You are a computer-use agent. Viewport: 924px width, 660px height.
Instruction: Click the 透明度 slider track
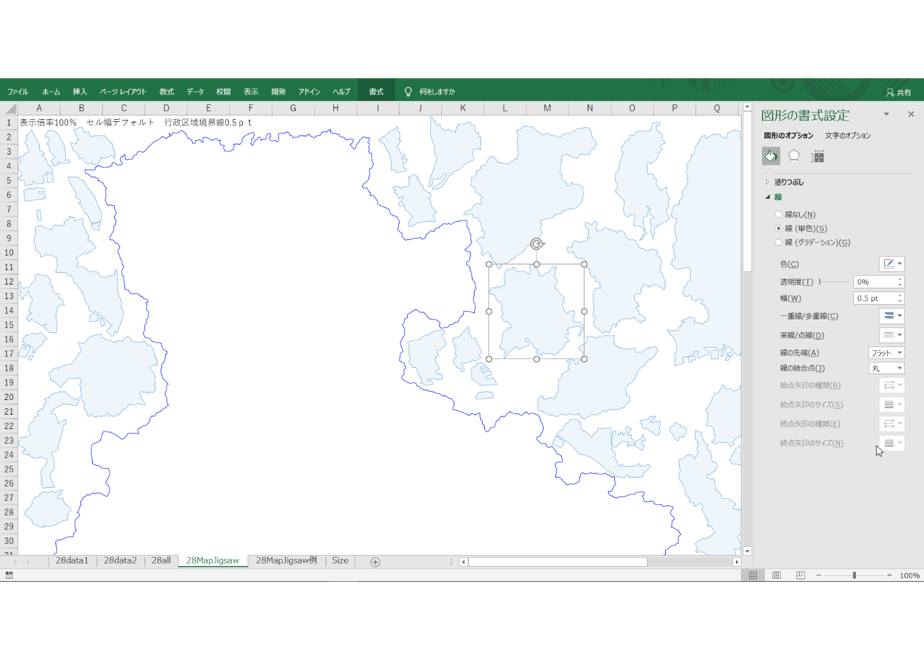(834, 282)
